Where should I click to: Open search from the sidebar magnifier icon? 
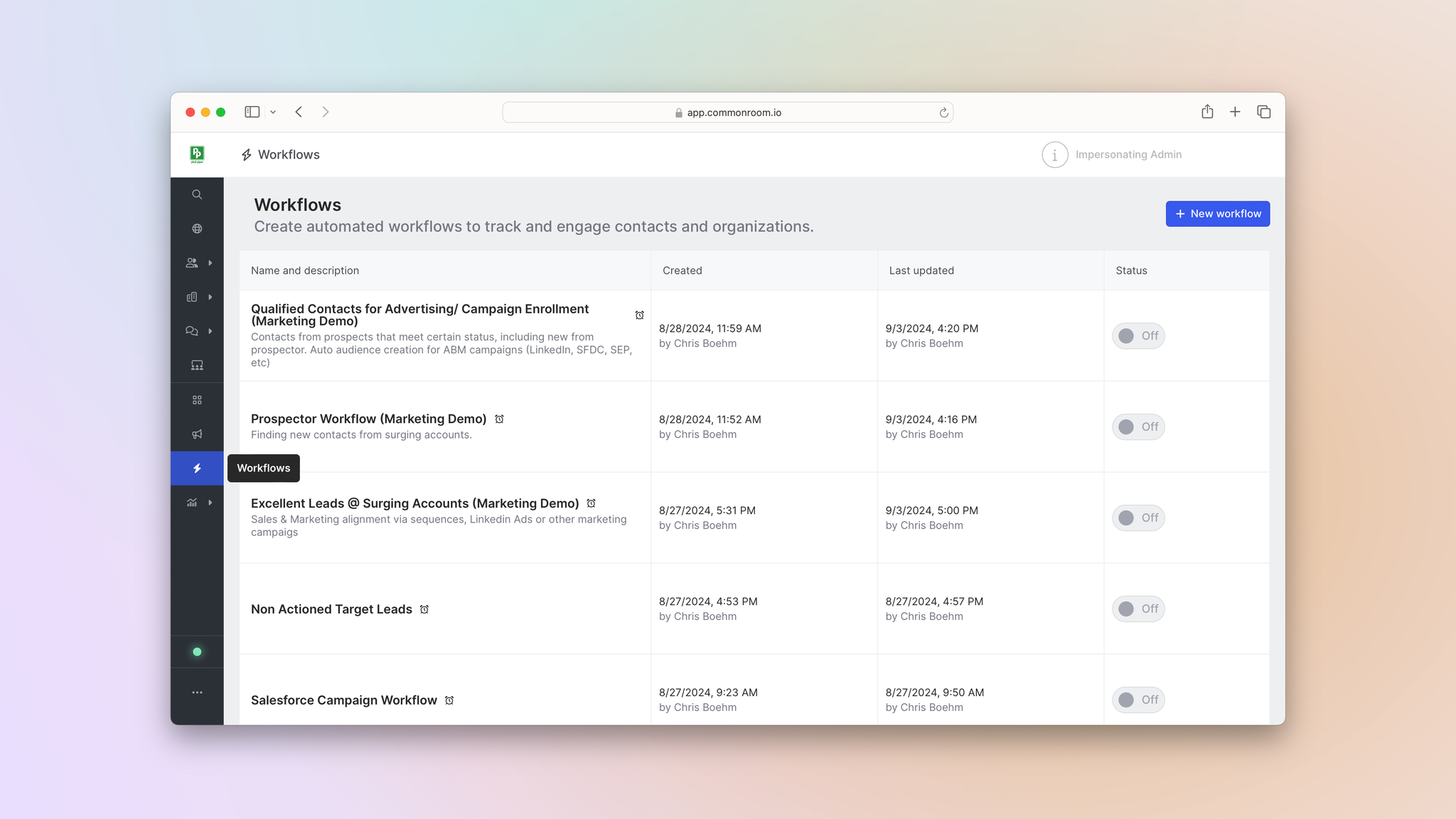pos(197,195)
